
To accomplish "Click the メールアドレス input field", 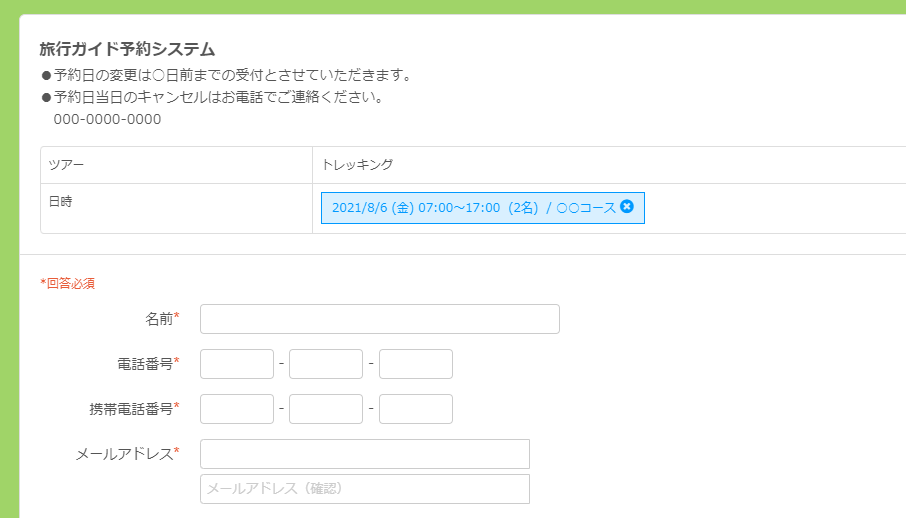I will click(364, 454).
